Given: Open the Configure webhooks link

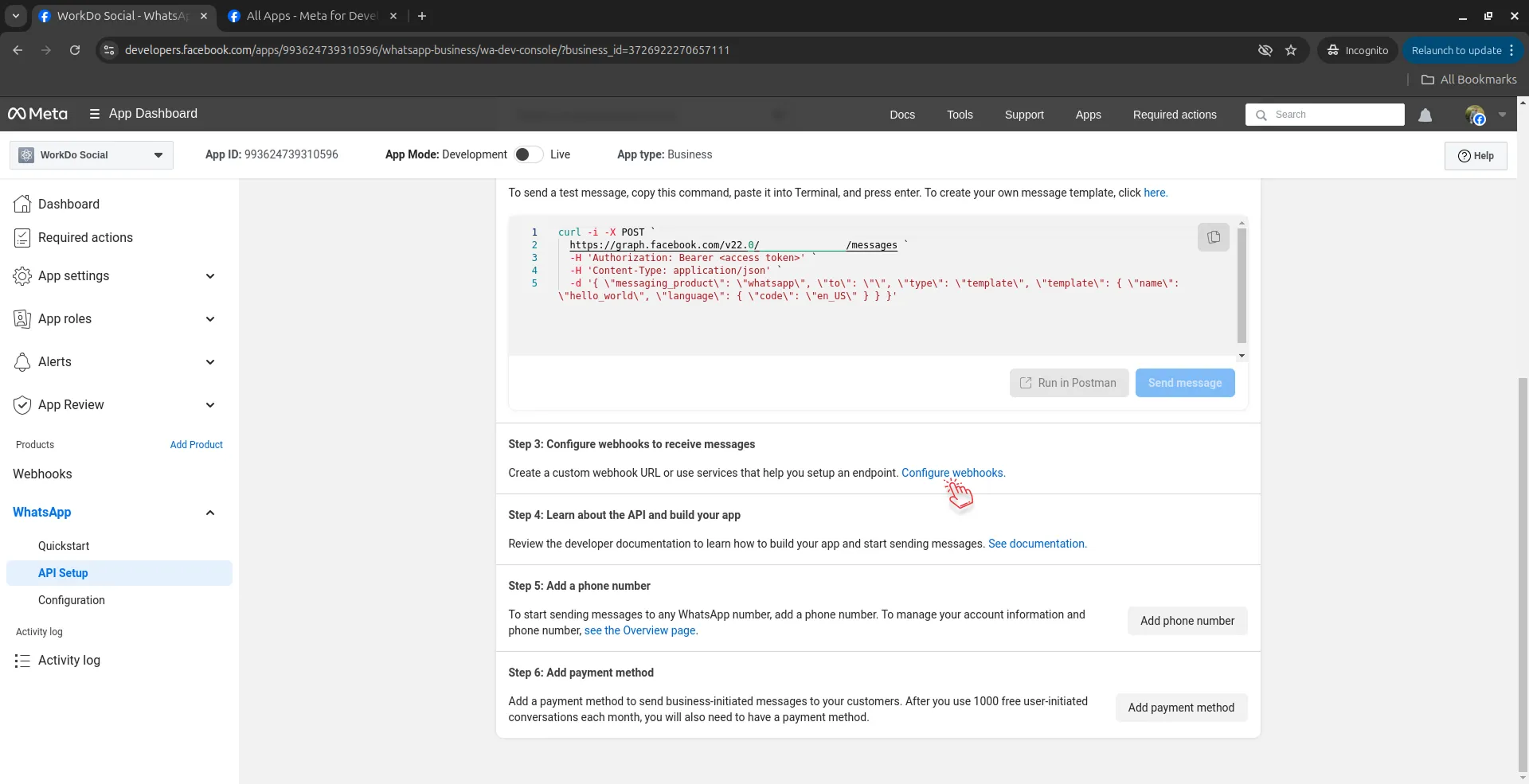Looking at the screenshot, I should click(952, 473).
